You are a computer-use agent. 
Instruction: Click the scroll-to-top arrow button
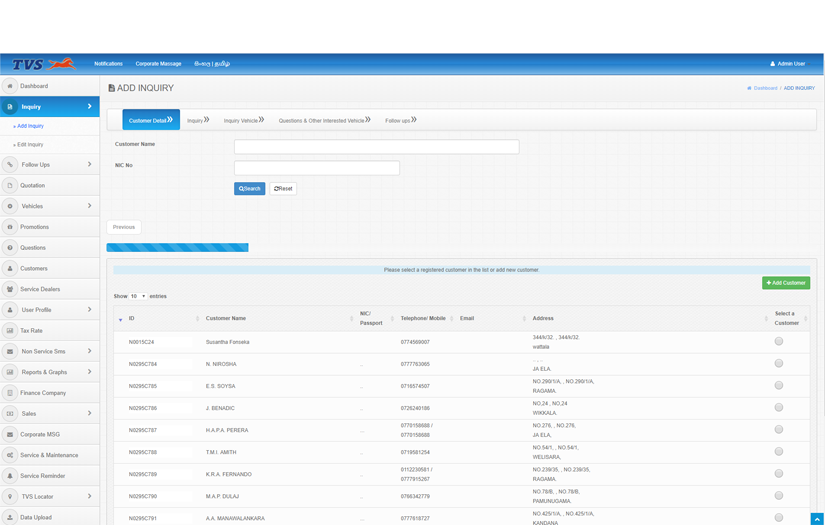(x=817, y=519)
